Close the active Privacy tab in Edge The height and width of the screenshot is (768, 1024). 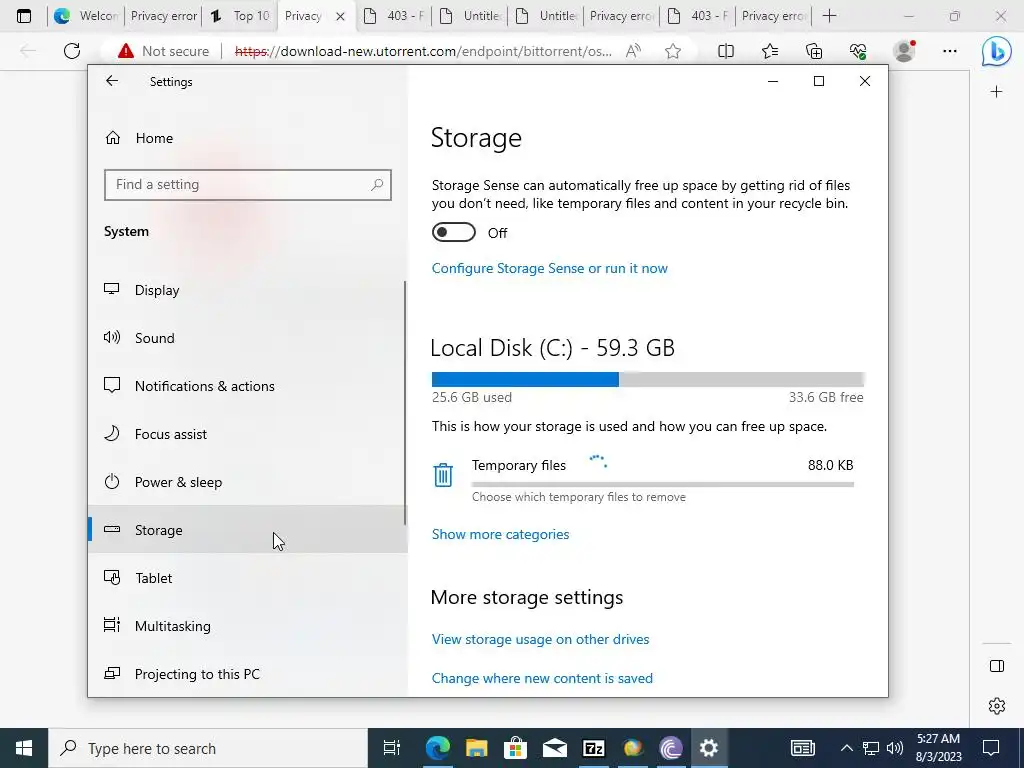340,16
